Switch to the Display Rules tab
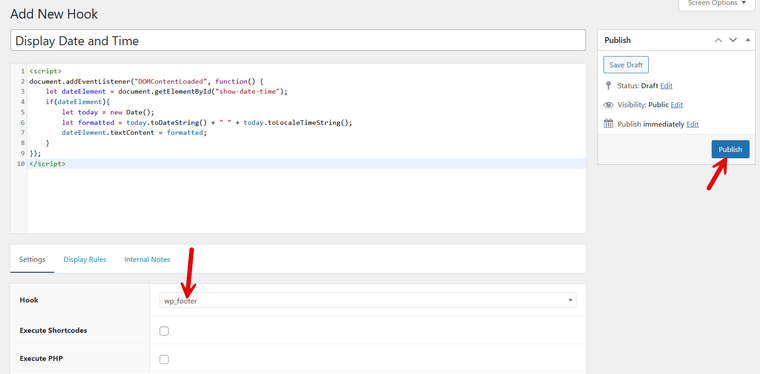Viewport: 760px width, 374px height. pyautogui.click(x=85, y=259)
